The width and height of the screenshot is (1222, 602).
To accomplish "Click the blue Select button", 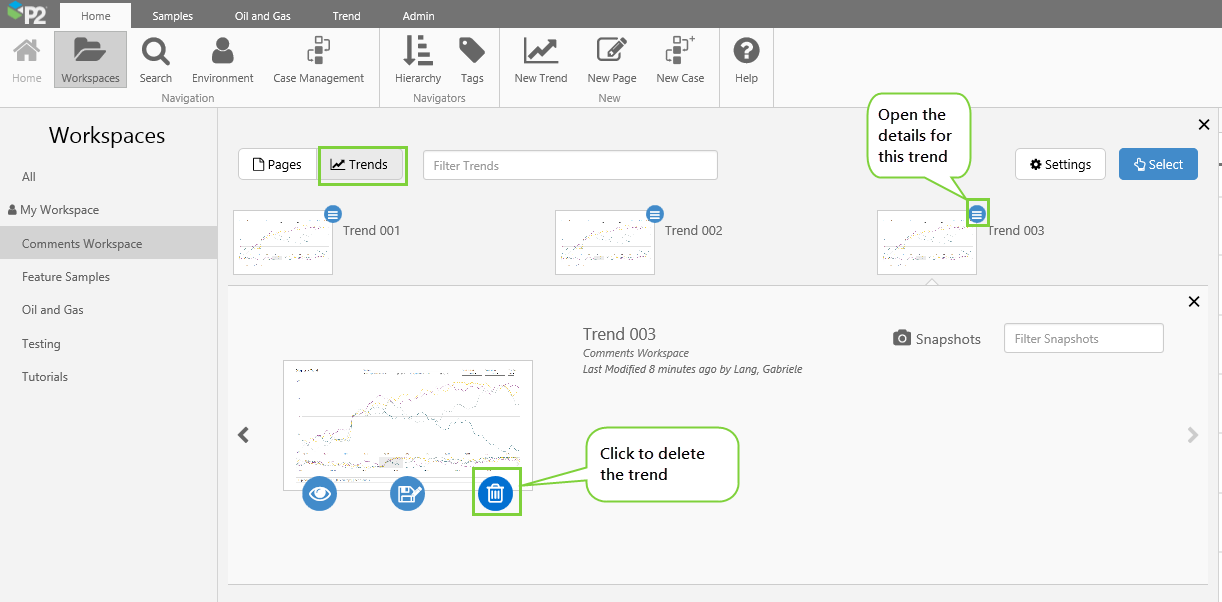I will coord(1158,164).
